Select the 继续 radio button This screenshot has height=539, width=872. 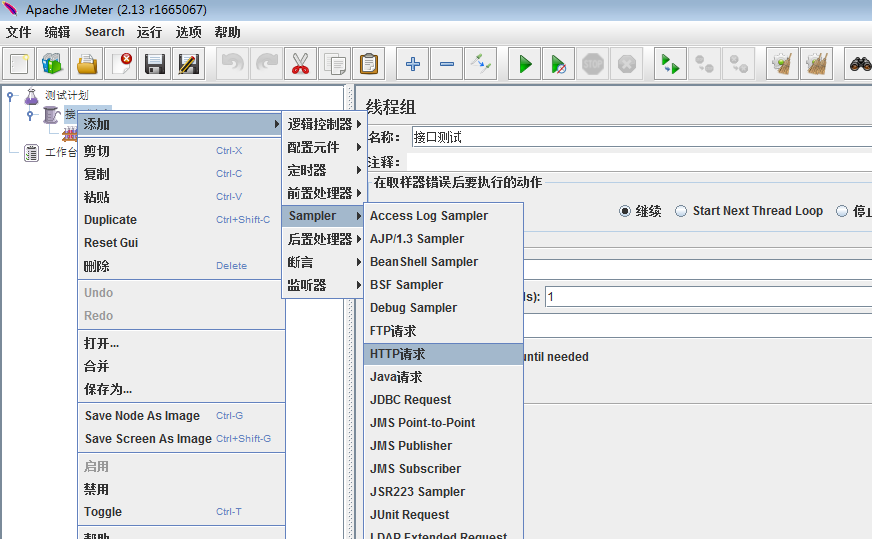pos(625,211)
